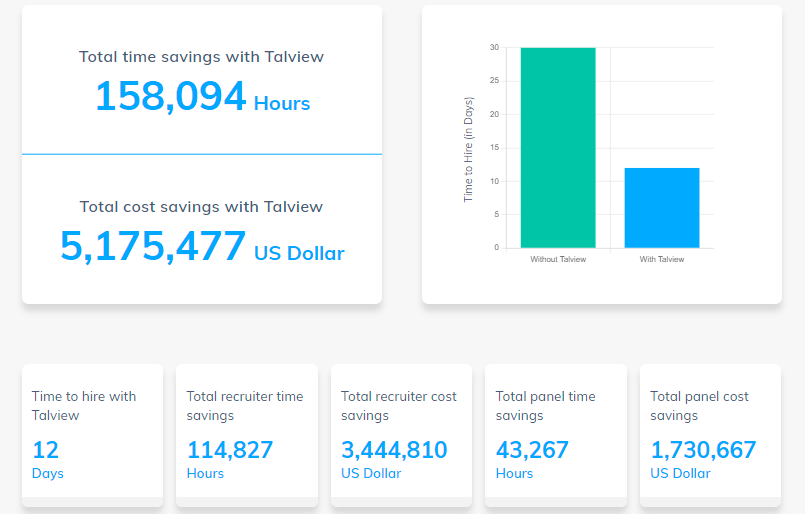Select the 114,827 hours value

[229, 450]
